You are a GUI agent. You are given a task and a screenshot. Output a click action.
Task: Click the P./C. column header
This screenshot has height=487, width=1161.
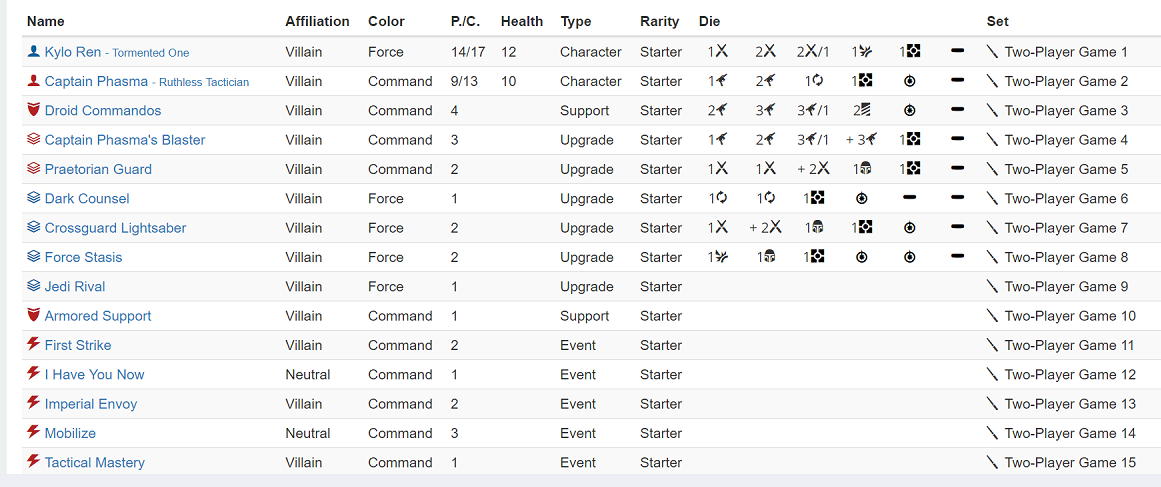466,21
